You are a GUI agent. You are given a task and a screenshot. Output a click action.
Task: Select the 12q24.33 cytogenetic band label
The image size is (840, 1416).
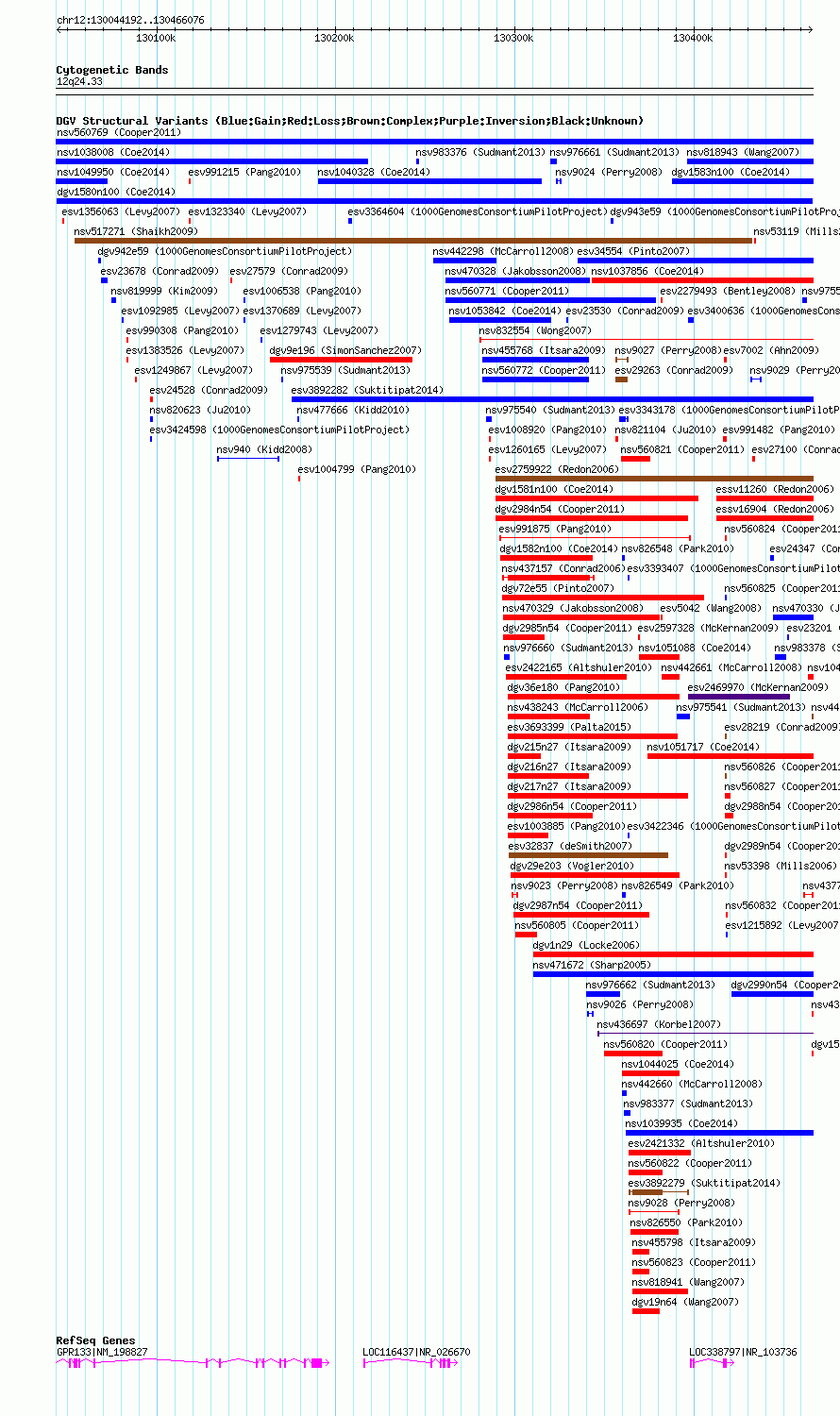80,82
